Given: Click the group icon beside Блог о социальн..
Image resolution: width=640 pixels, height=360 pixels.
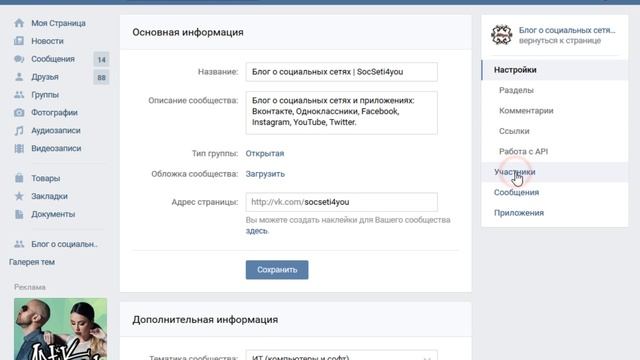Looking at the screenshot, I should pos(19,244).
